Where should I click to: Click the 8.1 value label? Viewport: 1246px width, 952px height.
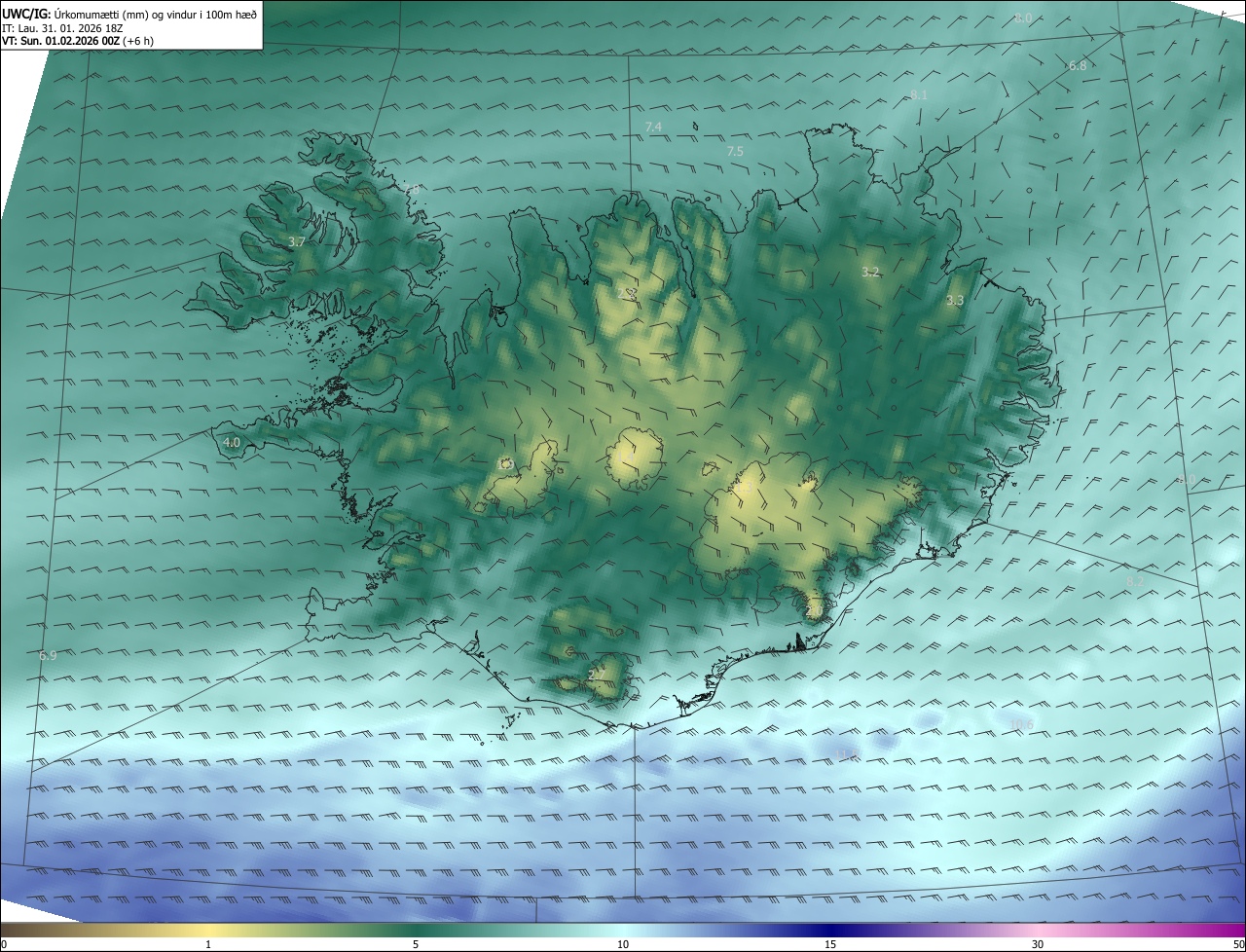tap(919, 94)
